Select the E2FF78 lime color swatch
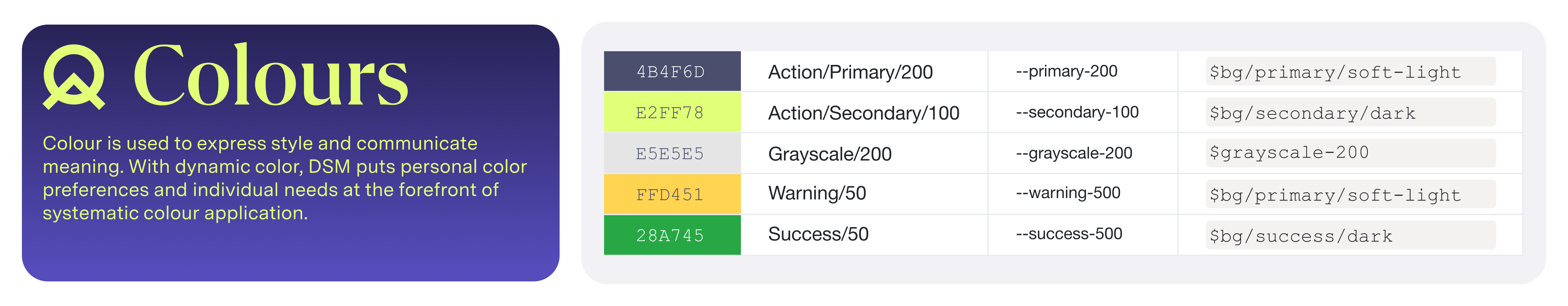 point(671,112)
